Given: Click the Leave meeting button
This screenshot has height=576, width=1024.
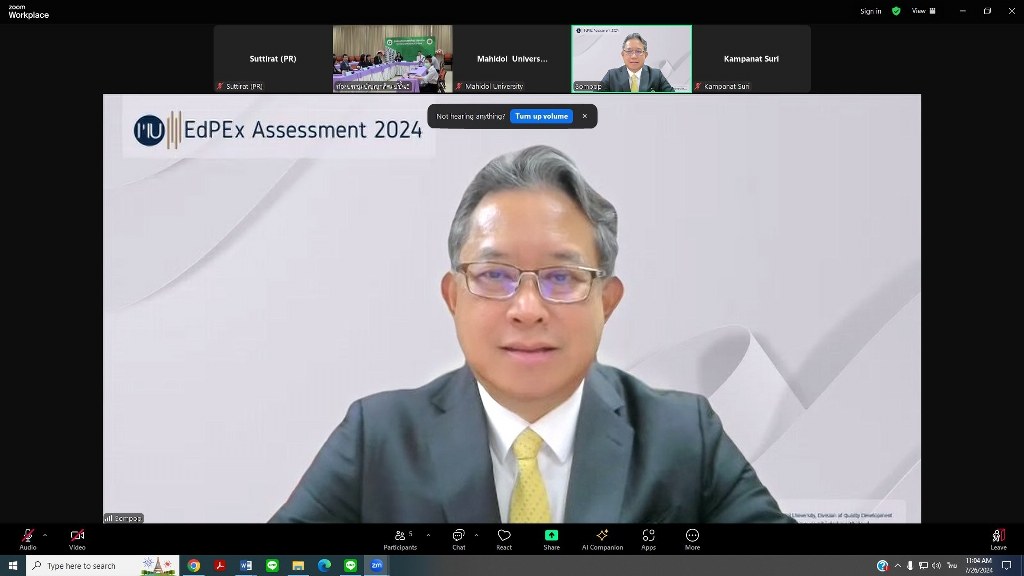Looking at the screenshot, I should [x=999, y=539].
